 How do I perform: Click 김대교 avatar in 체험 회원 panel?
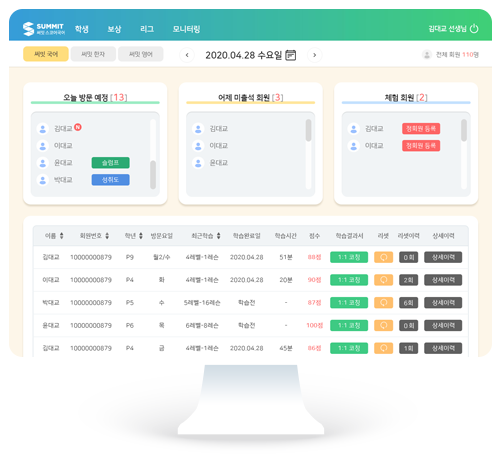354,129
